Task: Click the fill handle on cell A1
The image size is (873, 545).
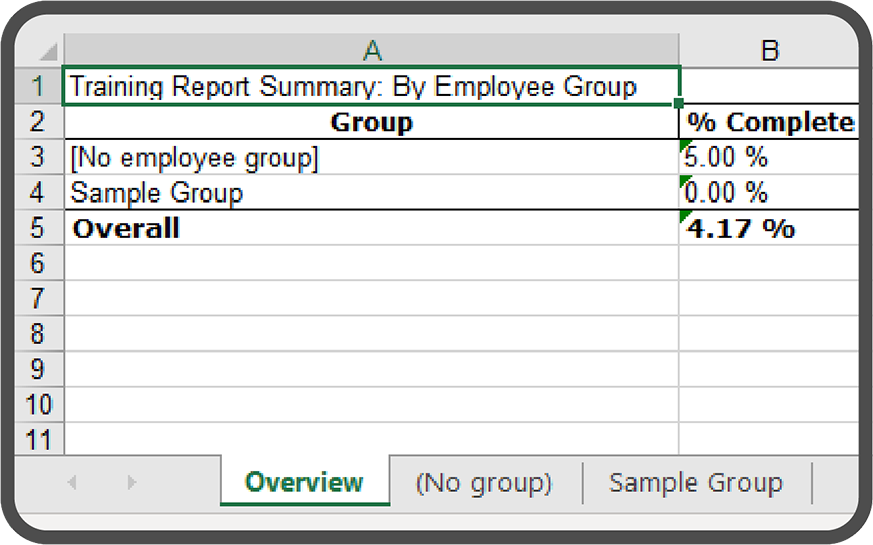Action: 679,103
